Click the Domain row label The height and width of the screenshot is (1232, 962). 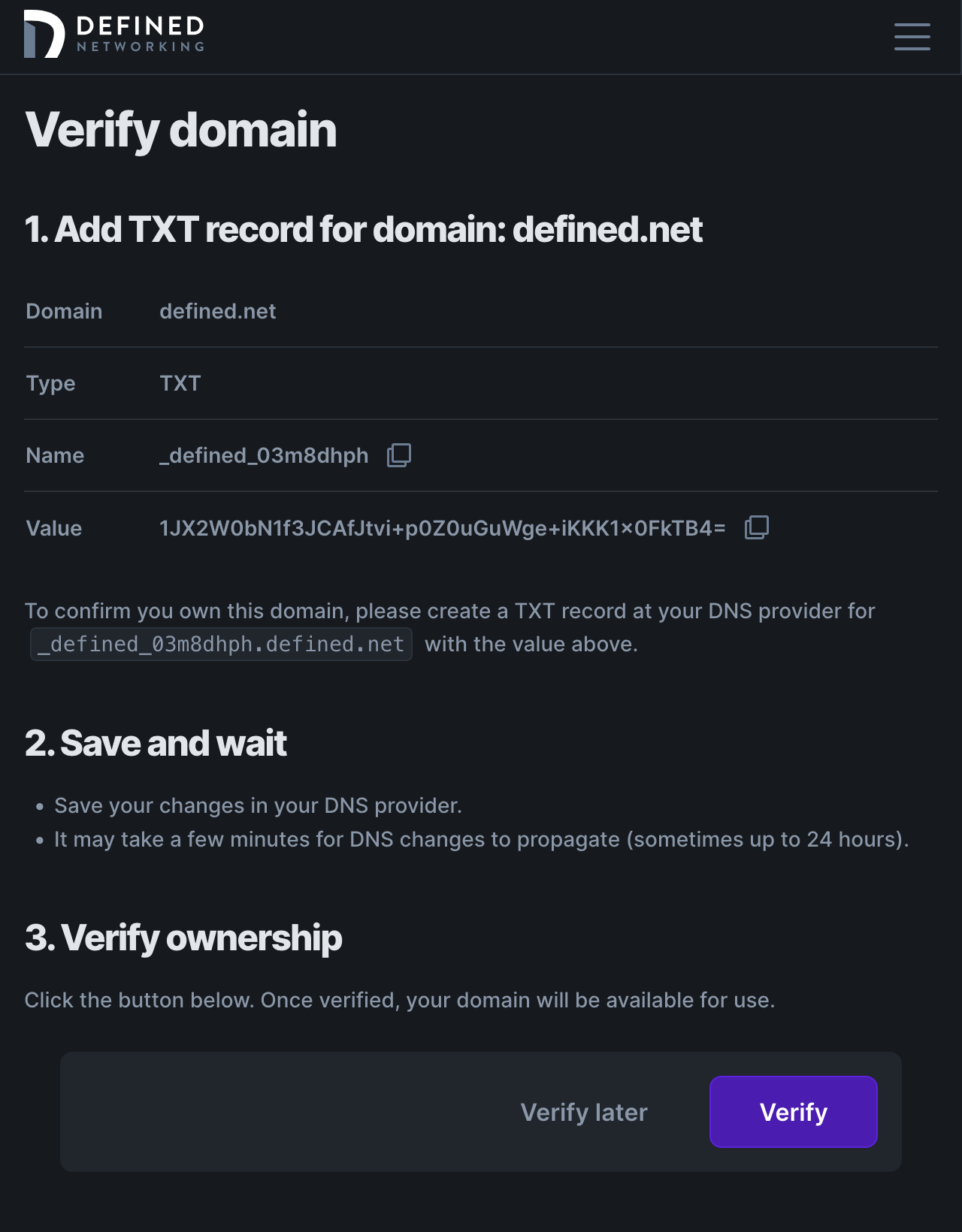pos(64,311)
